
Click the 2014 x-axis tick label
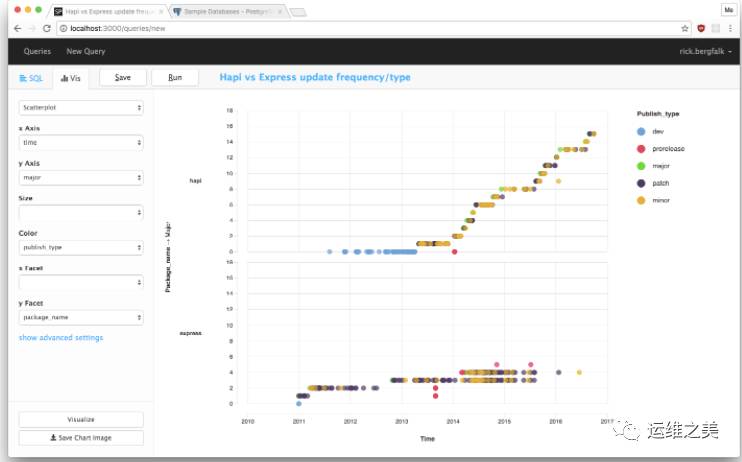pyautogui.click(x=453, y=421)
